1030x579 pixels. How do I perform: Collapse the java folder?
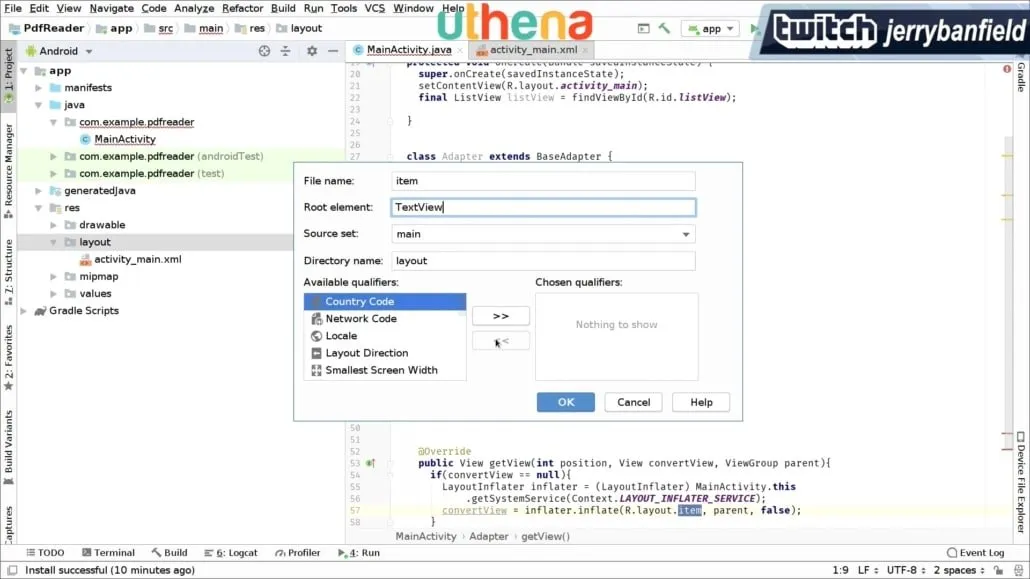39,105
